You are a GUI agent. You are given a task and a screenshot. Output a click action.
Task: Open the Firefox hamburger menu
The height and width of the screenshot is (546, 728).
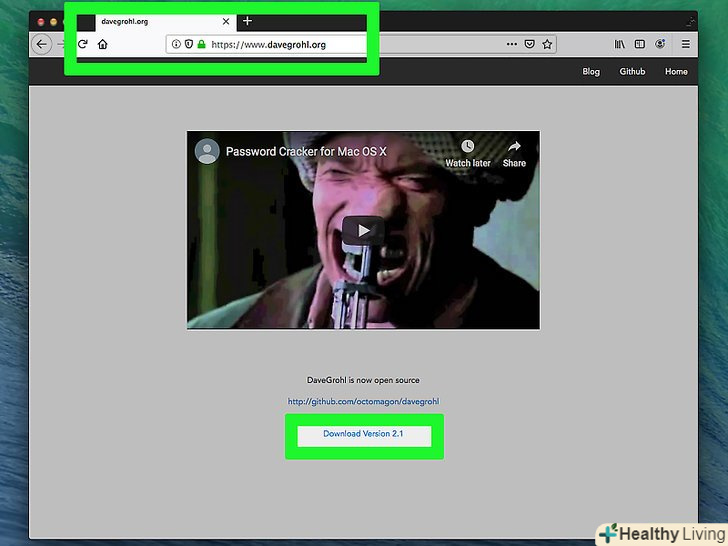pos(685,44)
